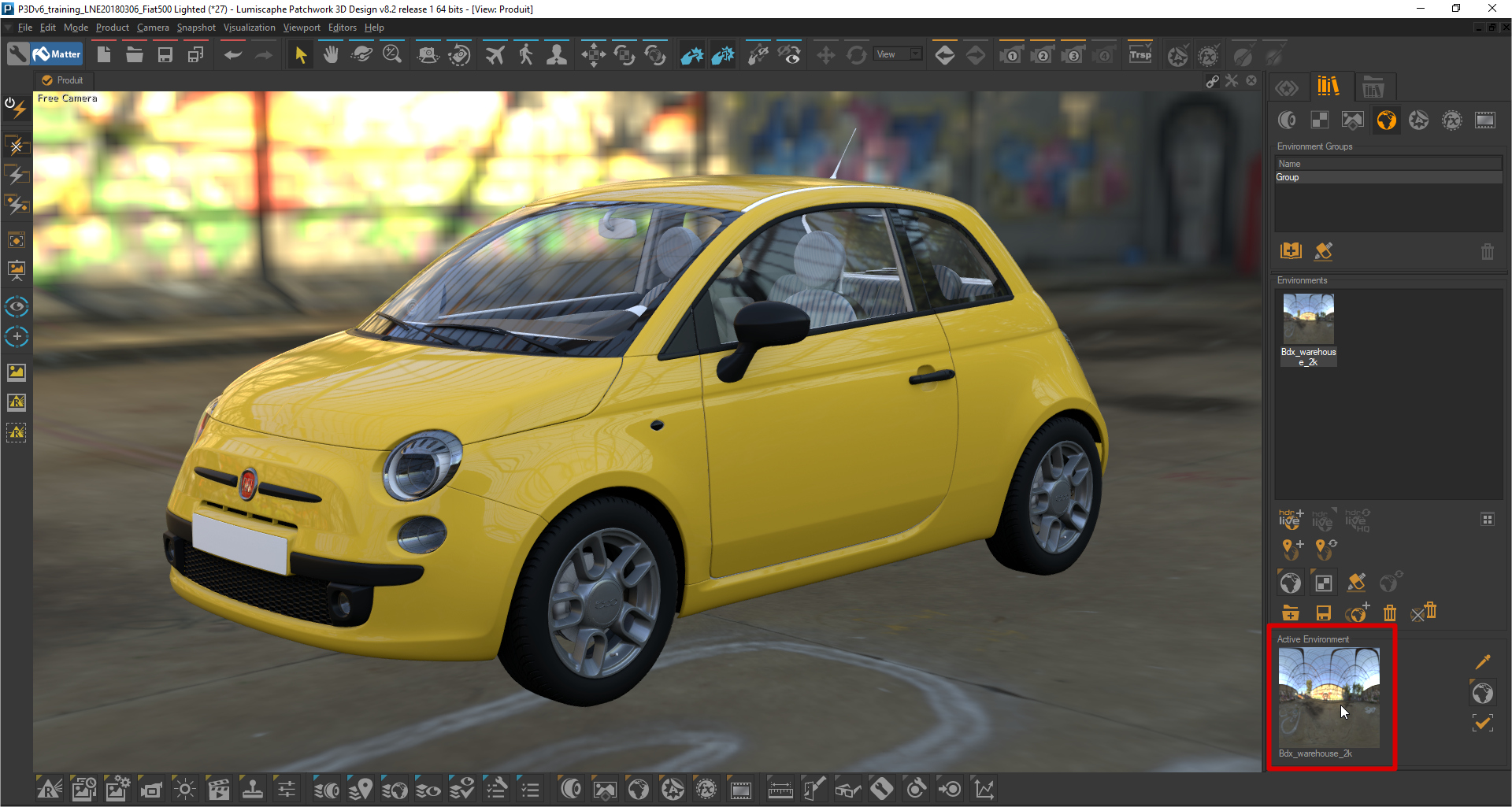The image size is (1512, 807).
Task: Open the Snapshot menu
Action: pos(195,28)
